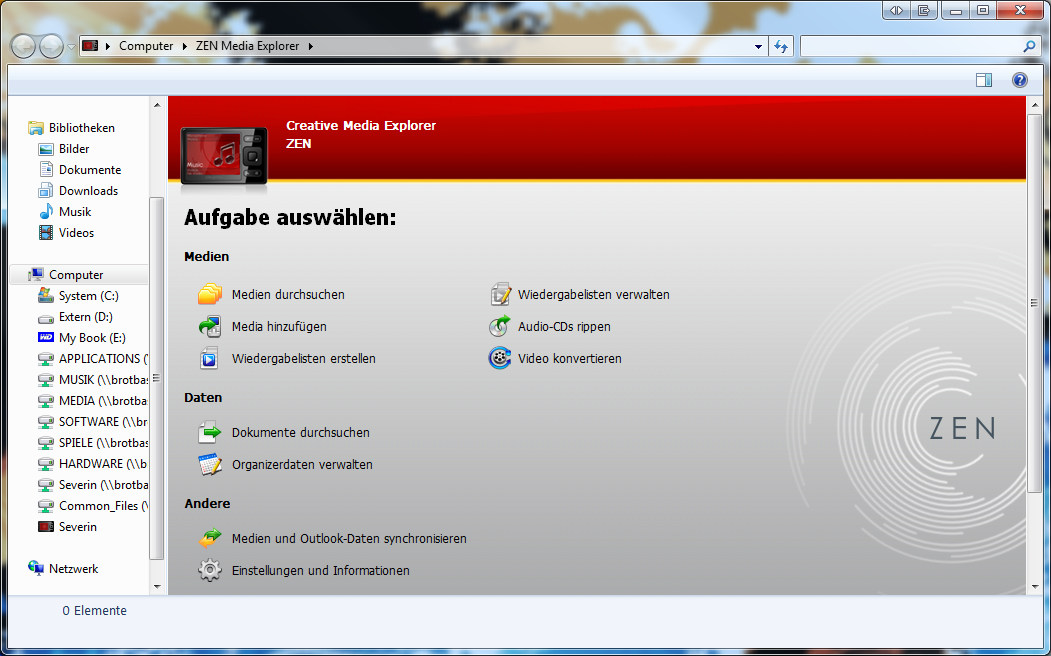Toggle the preview pane button
This screenshot has width=1051, height=656.
pyautogui.click(x=984, y=80)
